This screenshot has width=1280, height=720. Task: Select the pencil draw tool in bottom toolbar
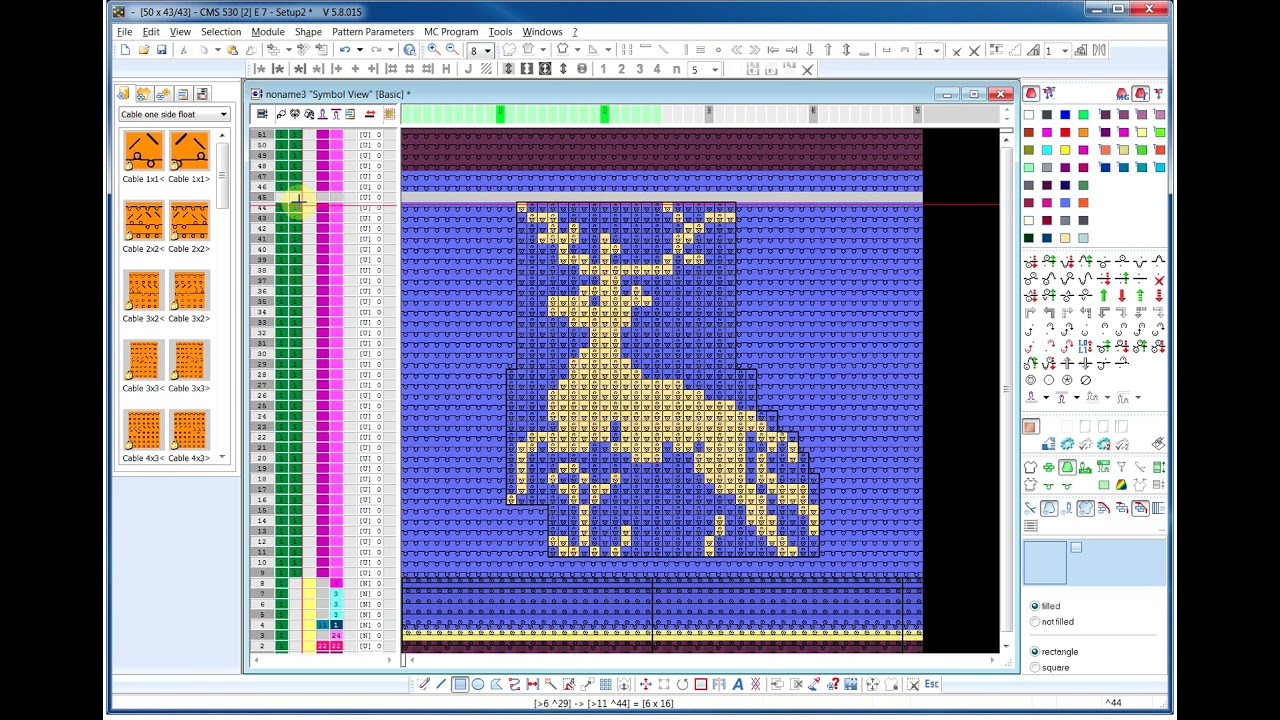click(x=424, y=684)
